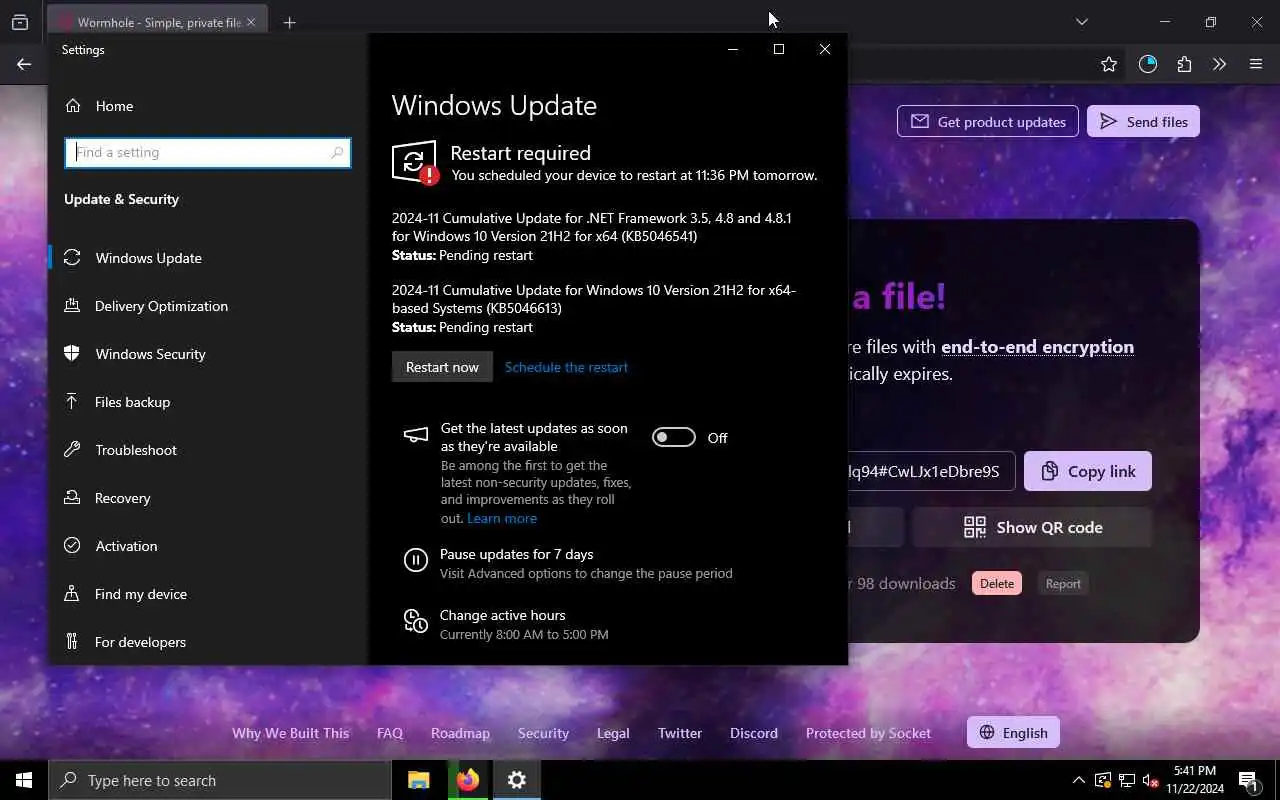Viewport: 1280px width, 800px height.
Task: Click the restart required status icon
Action: coord(415,162)
